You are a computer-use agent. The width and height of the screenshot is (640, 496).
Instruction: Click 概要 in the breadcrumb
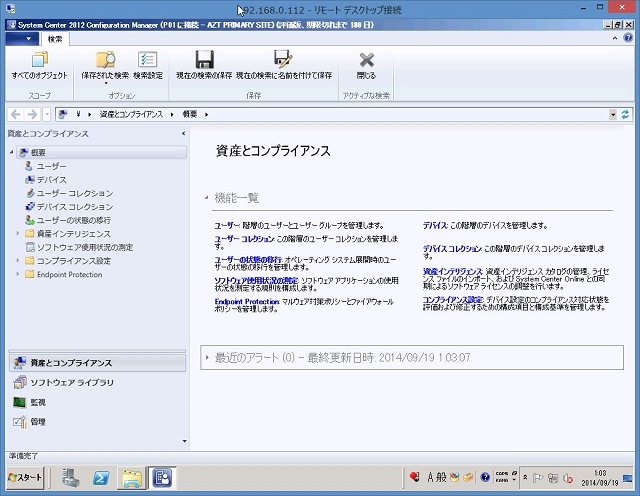click(189, 114)
